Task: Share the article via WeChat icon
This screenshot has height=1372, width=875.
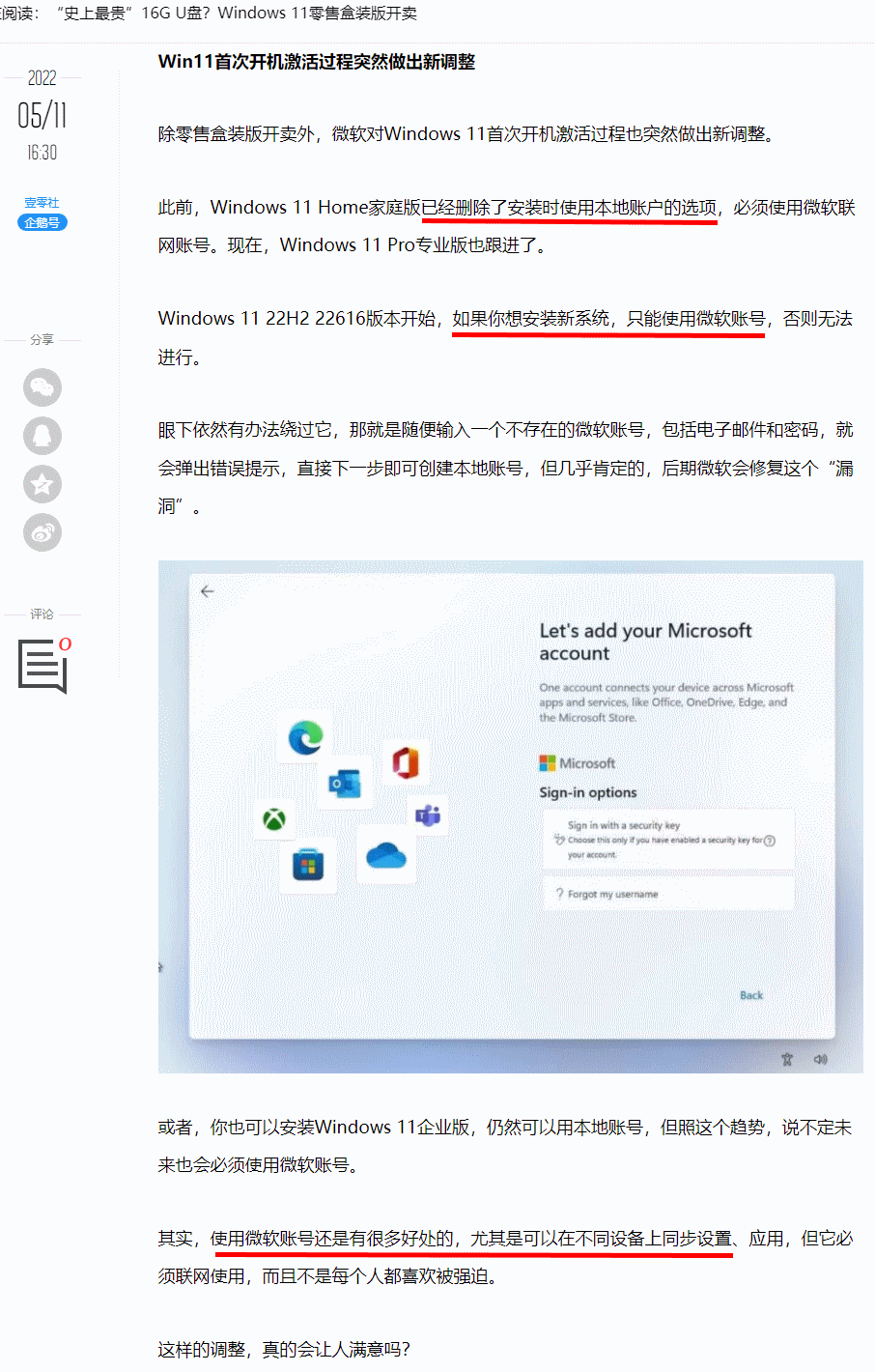Action: coord(42,387)
